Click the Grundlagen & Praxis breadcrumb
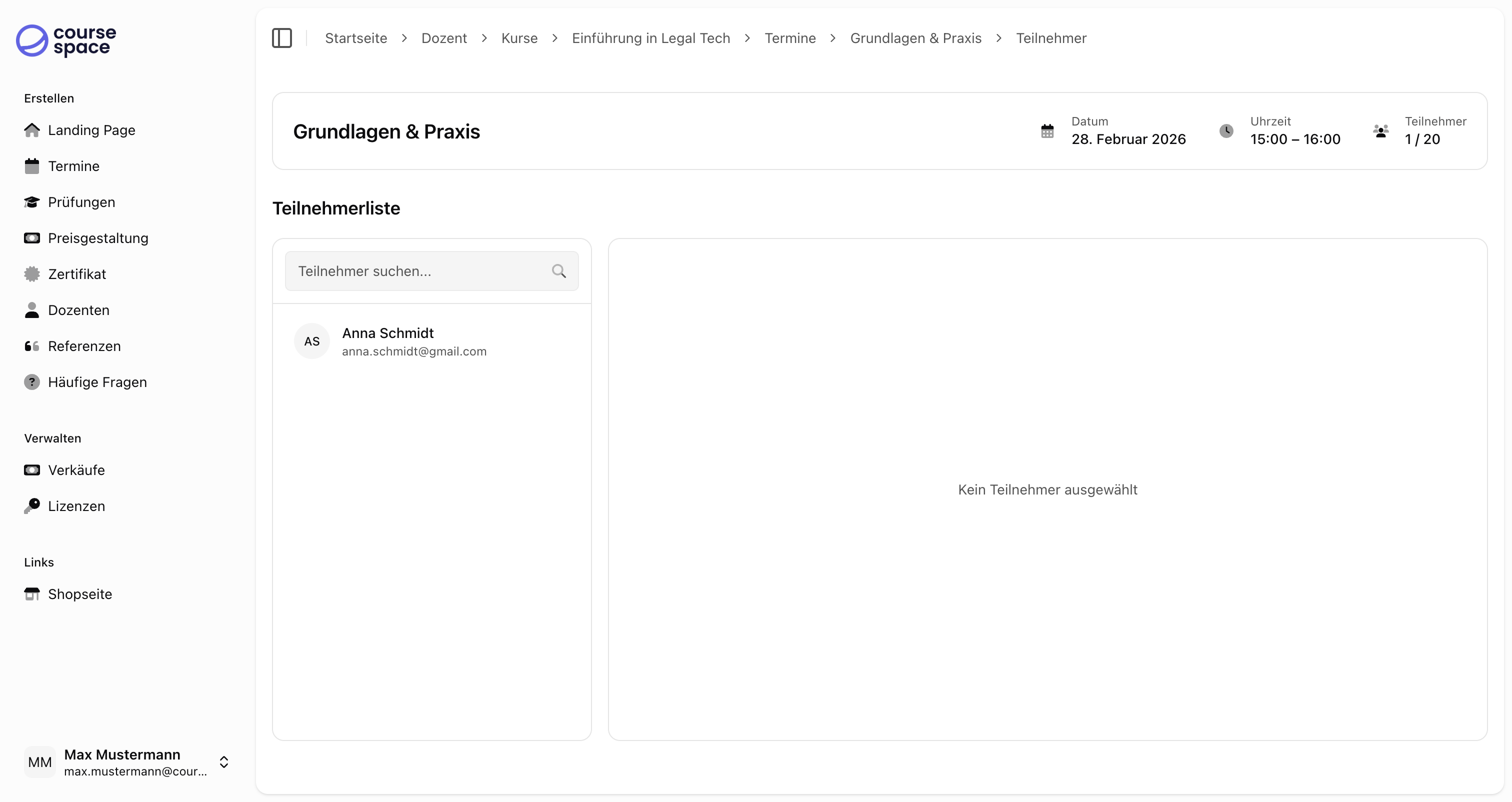Image resolution: width=1512 pixels, height=802 pixels. (915, 38)
